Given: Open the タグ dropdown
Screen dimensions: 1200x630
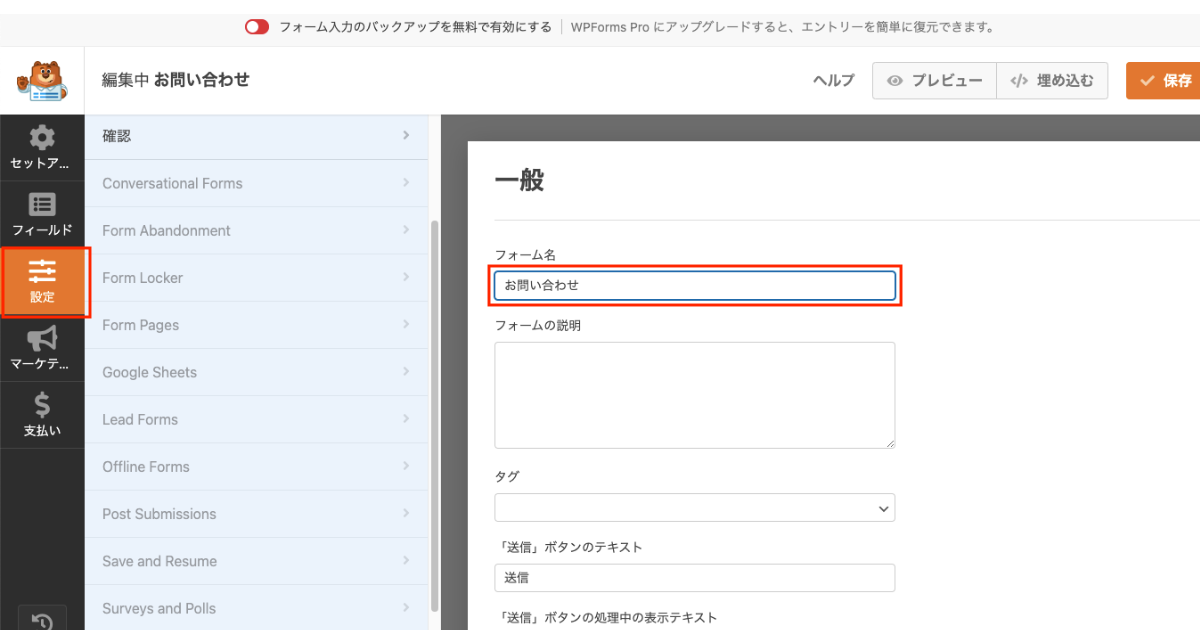Looking at the screenshot, I should coord(694,508).
